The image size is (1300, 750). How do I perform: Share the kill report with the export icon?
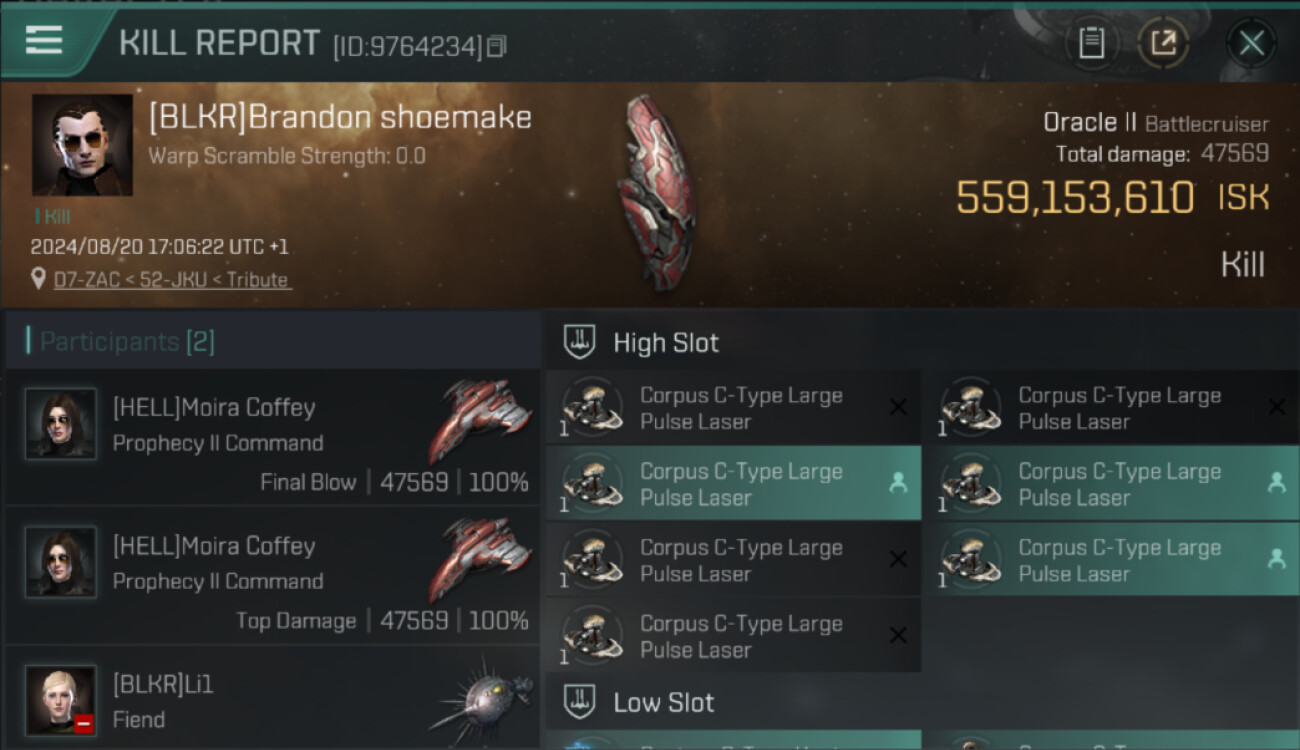click(1163, 43)
